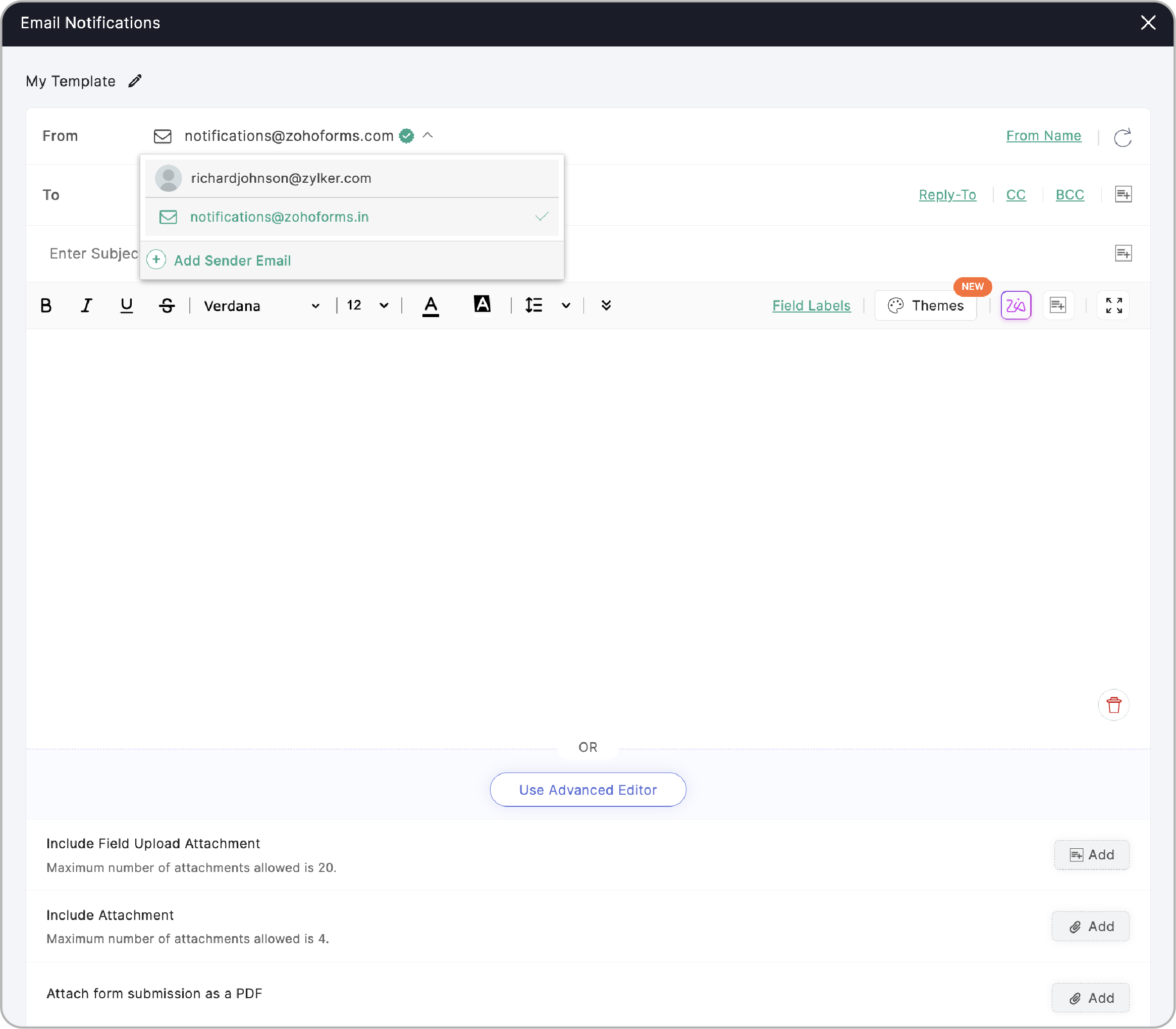Click the insert field icon in the Subject row

(x=1123, y=253)
